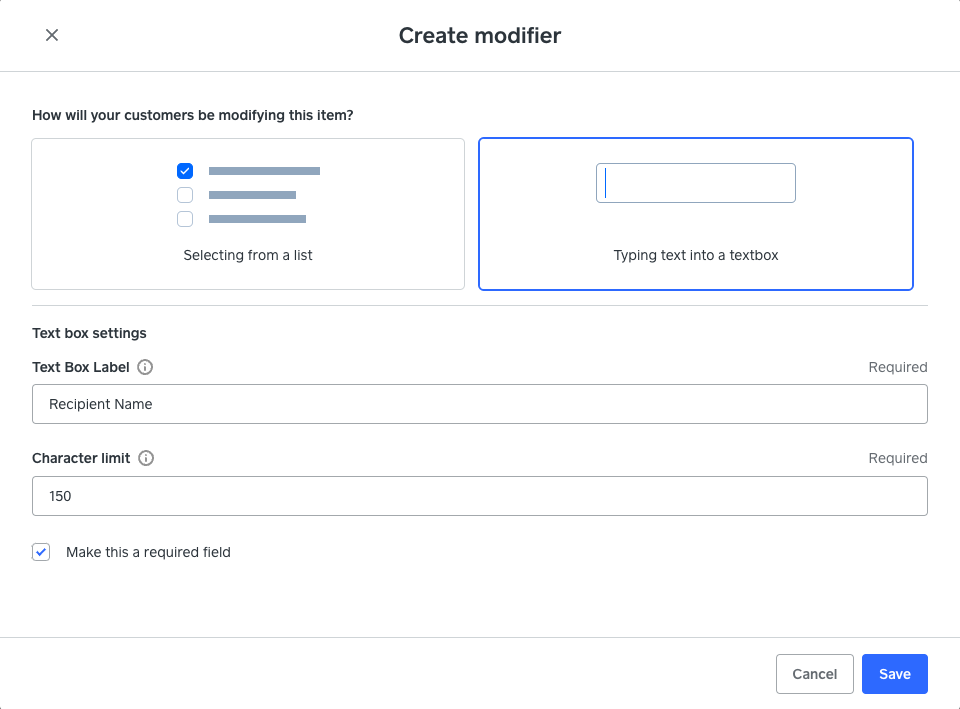This screenshot has width=960, height=709.
Task: Click the Text Box Label info icon
Action: pyautogui.click(x=145, y=367)
